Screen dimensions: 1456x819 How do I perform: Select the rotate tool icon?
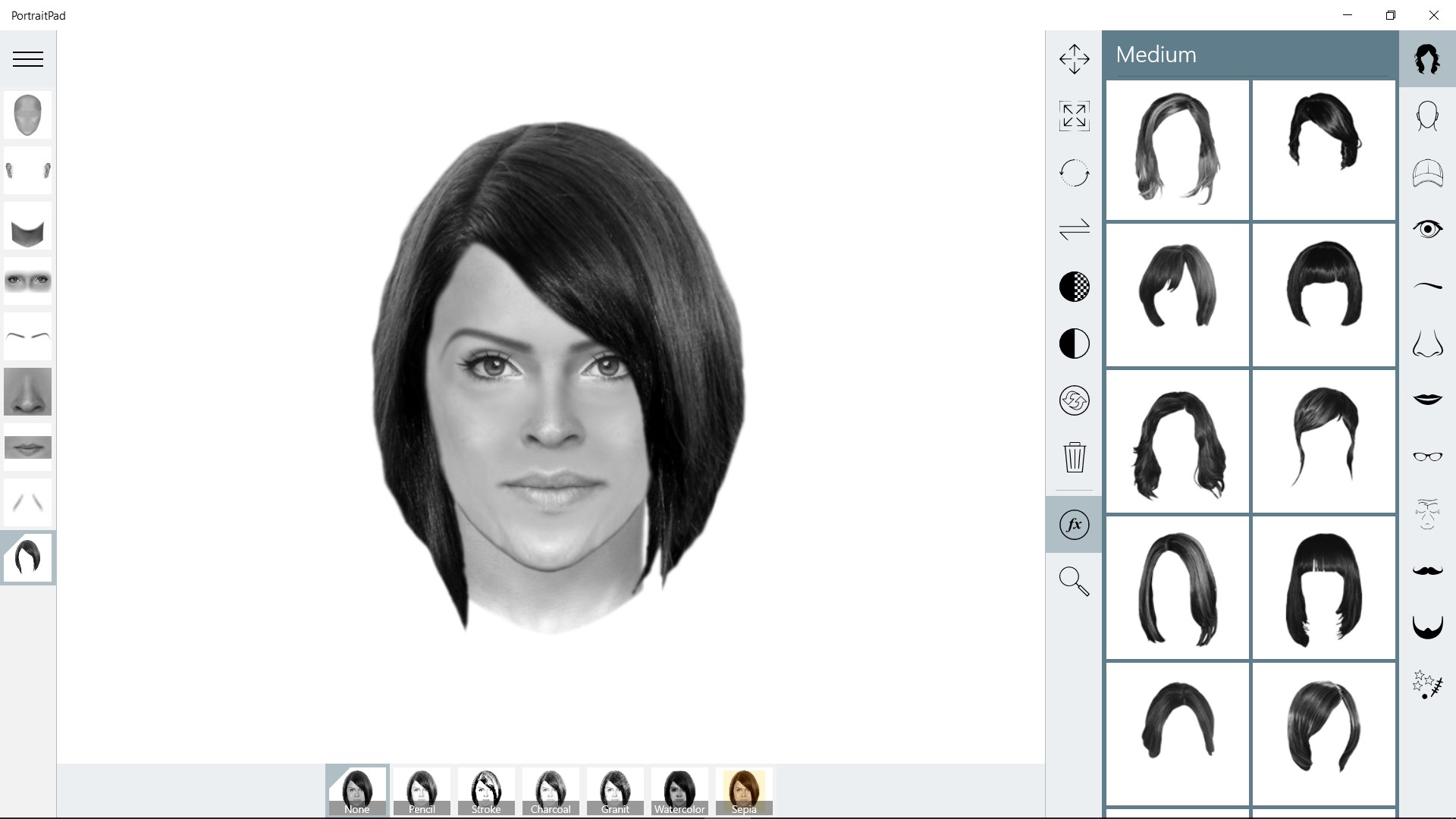pyautogui.click(x=1074, y=173)
